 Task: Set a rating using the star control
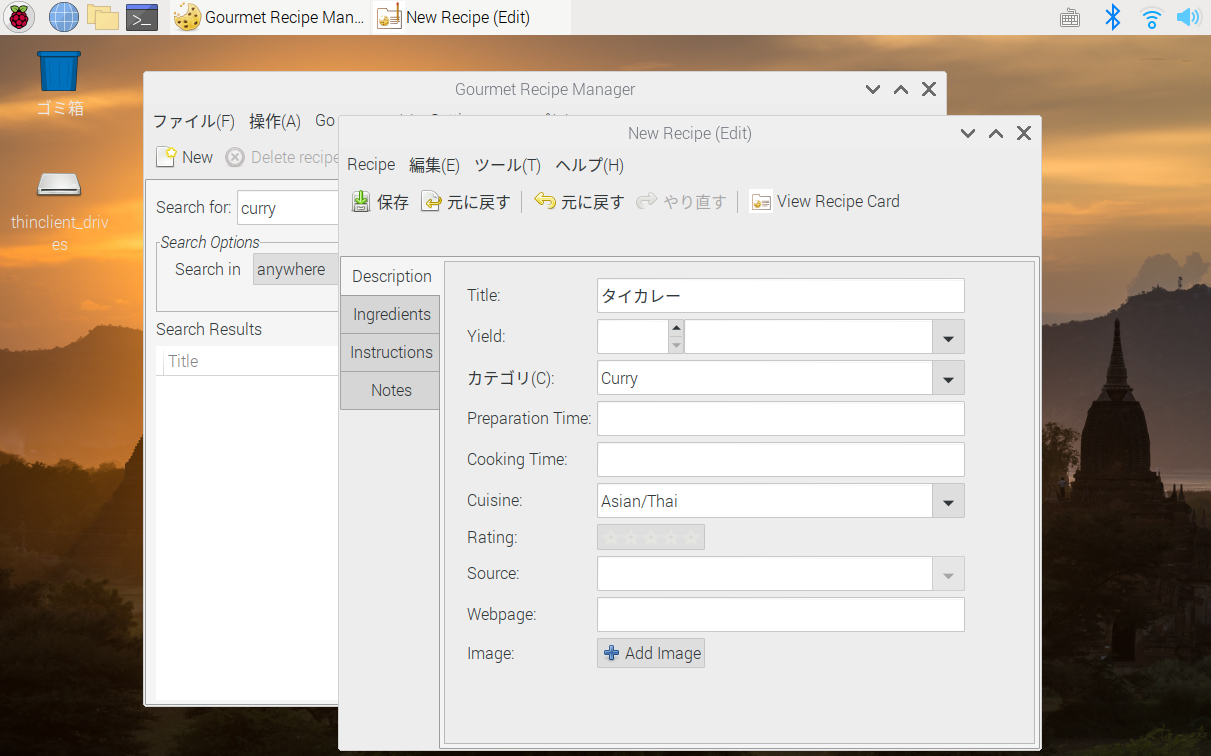pyautogui.click(x=651, y=537)
